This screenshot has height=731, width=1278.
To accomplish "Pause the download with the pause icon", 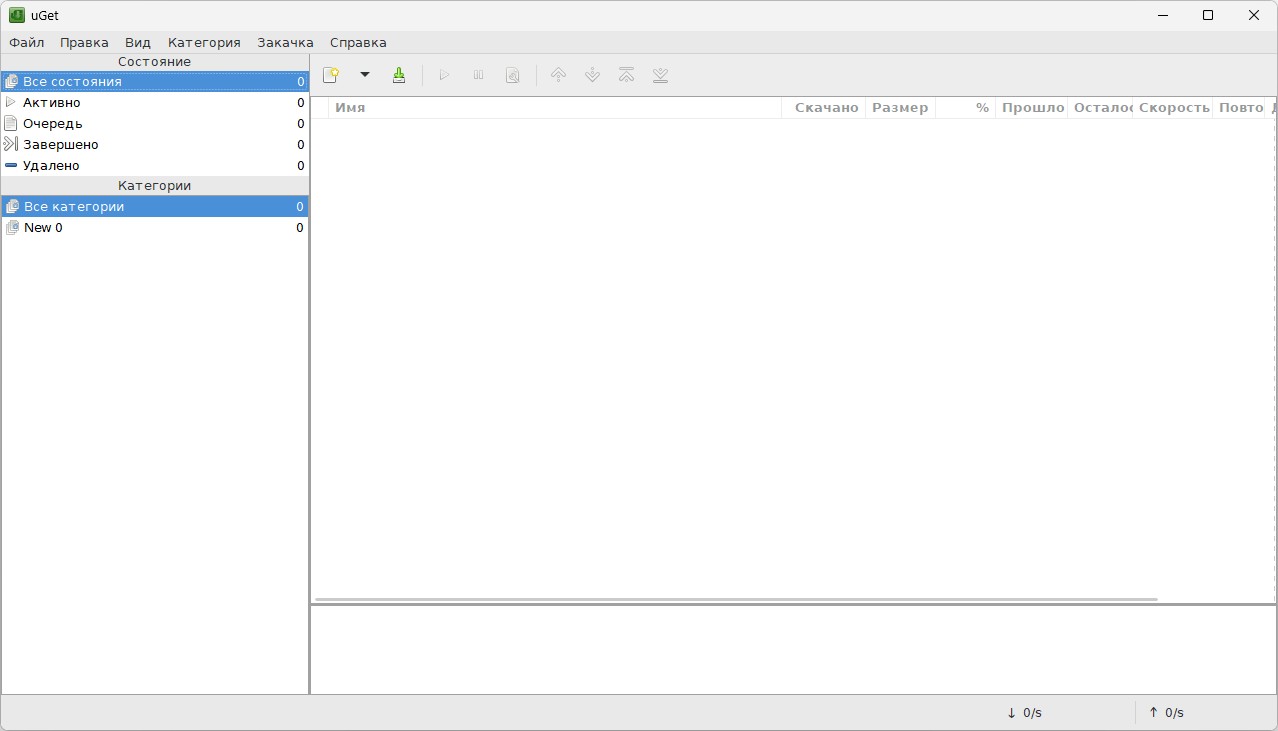I will pos(479,75).
